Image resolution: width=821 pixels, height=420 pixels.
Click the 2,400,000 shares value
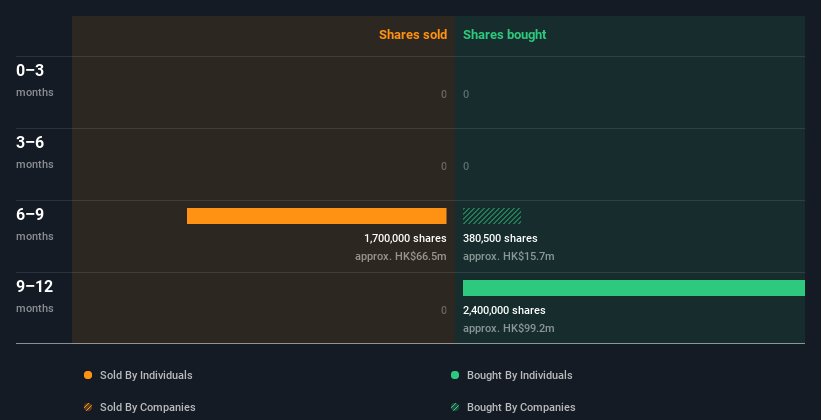pyautogui.click(x=504, y=310)
